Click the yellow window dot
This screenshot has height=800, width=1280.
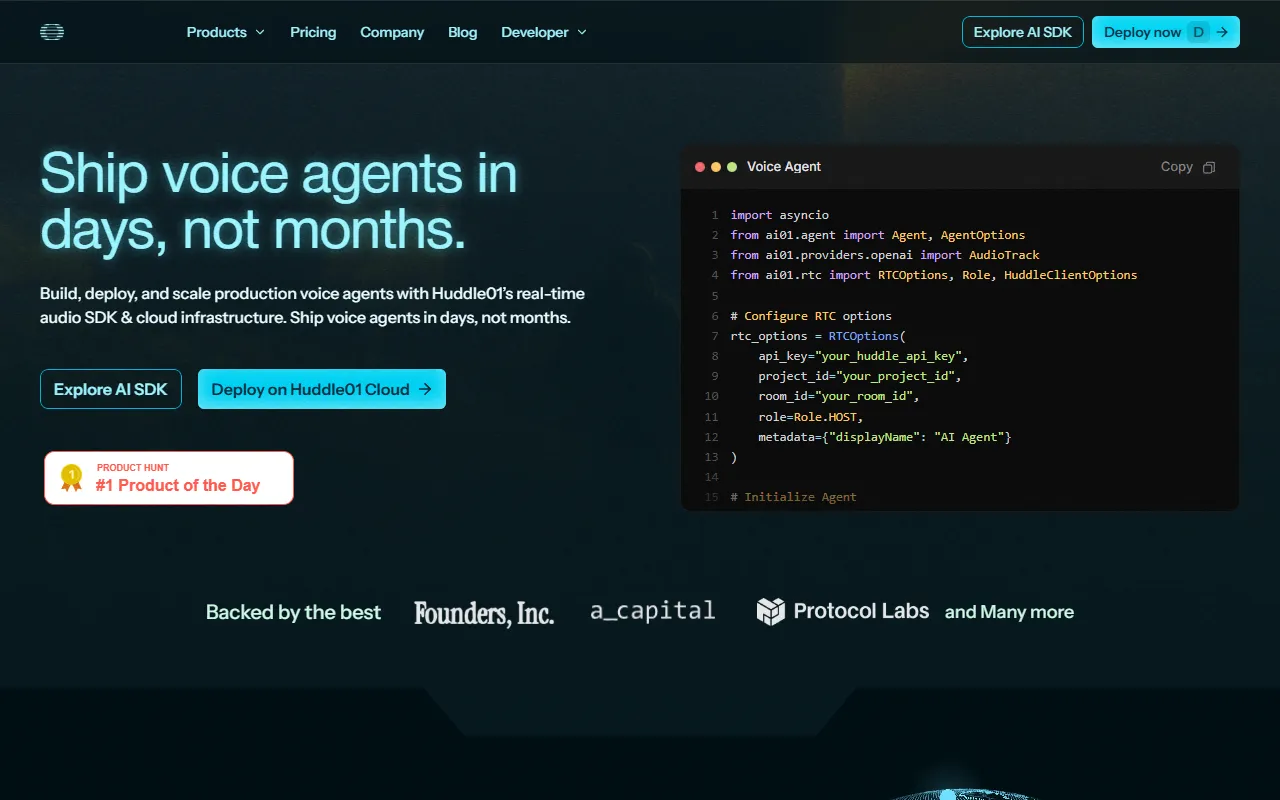(x=716, y=167)
